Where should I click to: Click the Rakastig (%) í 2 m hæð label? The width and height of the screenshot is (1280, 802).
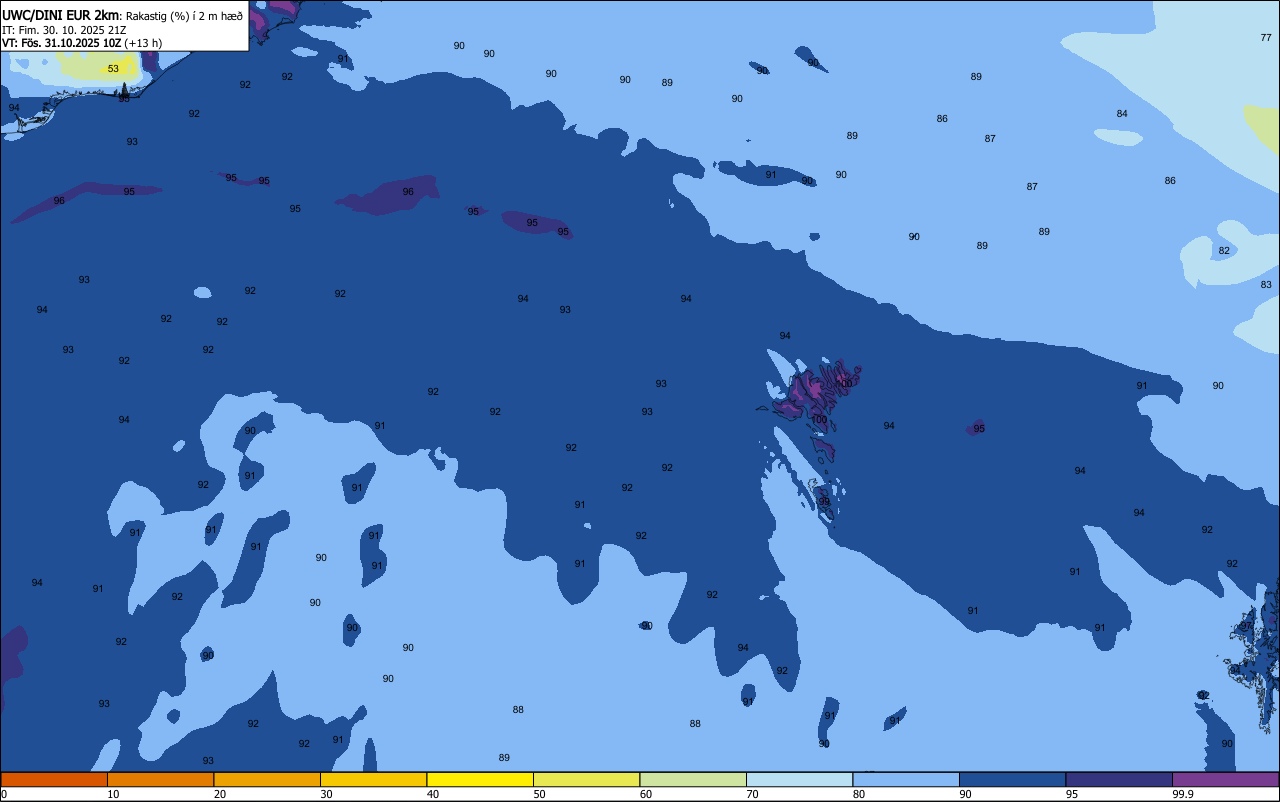184,15
